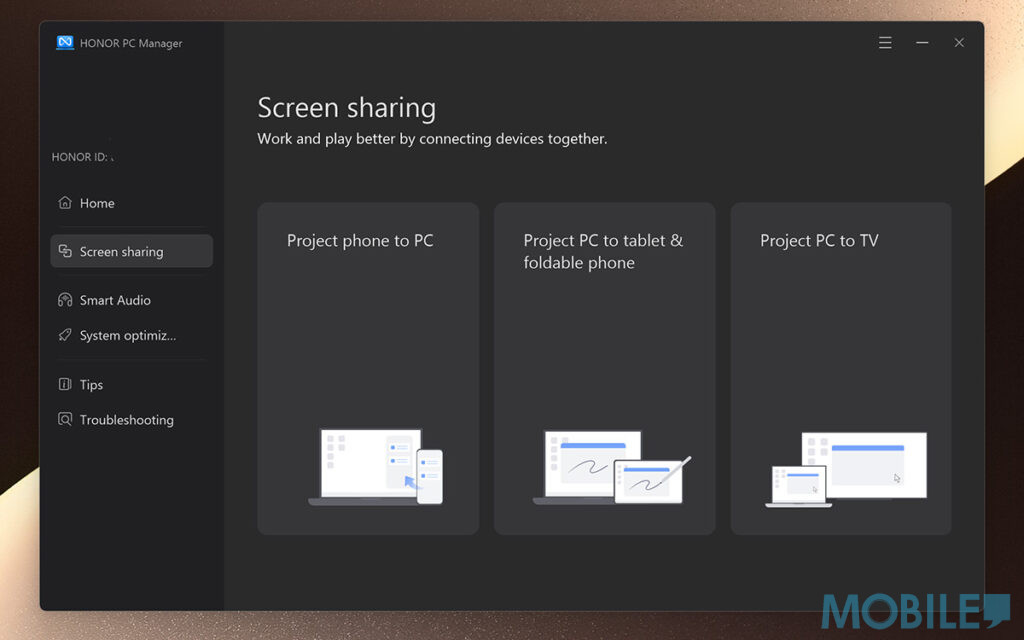Click the HONOR PC Manager title text
Viewport: 1024px width, 640px height.
(x=131, y=44)
